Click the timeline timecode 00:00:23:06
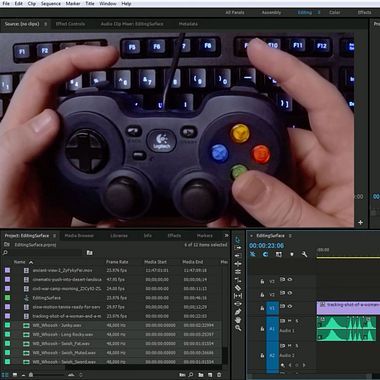Screen dimensions: 380x380 (266, 246)
